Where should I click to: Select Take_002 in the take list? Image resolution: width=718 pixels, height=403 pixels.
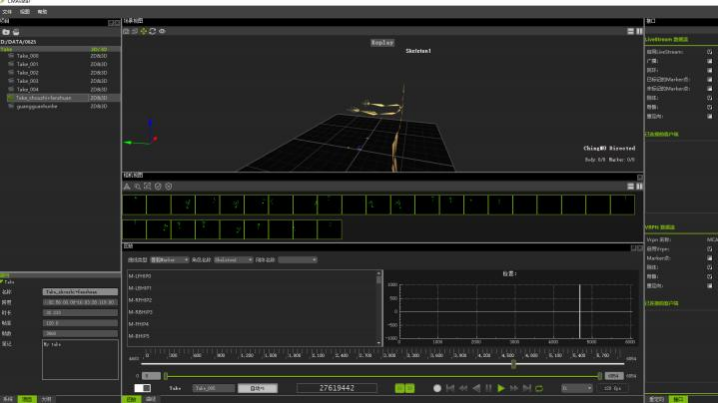(28, 73)
